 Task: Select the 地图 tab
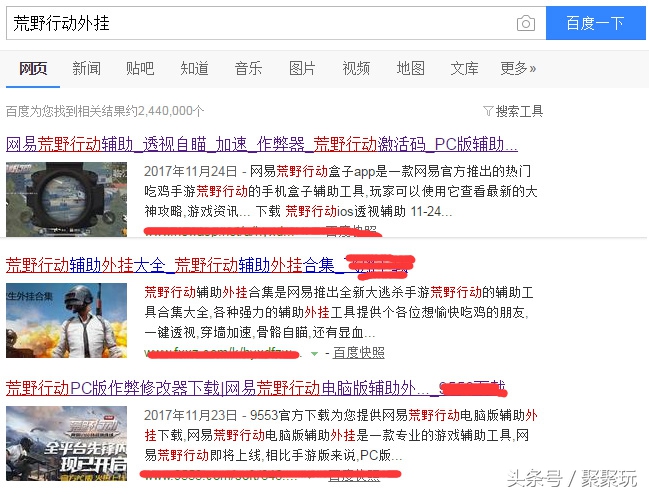[411, 68]
